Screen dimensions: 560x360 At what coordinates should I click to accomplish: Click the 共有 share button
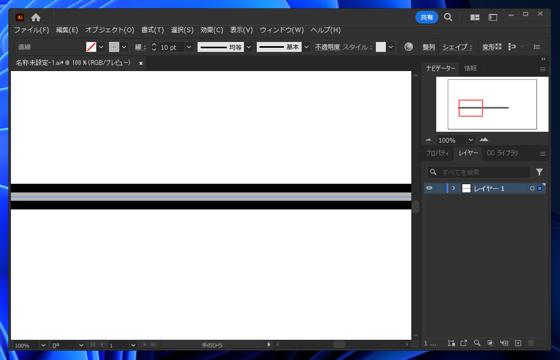click(427, 17)
